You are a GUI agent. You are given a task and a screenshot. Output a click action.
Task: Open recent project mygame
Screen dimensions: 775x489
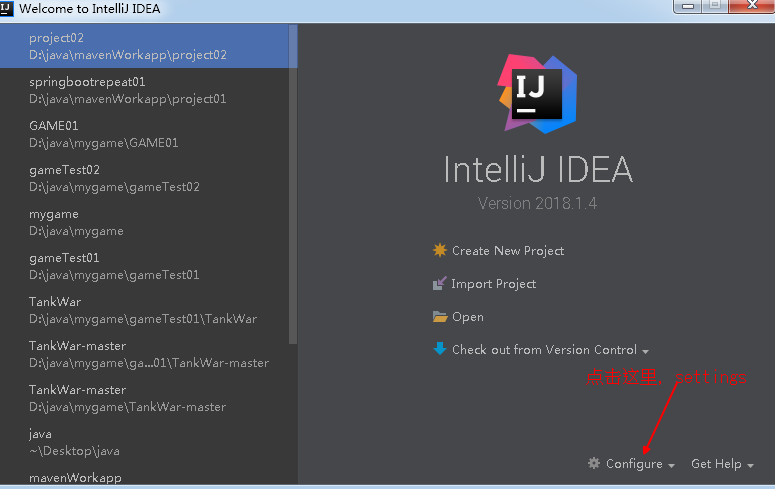144,222
